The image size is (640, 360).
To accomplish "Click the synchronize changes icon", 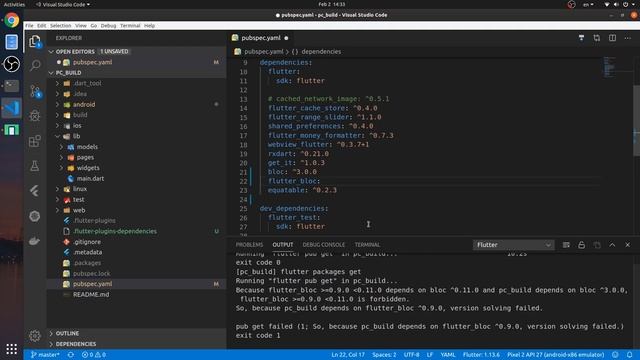I will [x=71, y=355].
